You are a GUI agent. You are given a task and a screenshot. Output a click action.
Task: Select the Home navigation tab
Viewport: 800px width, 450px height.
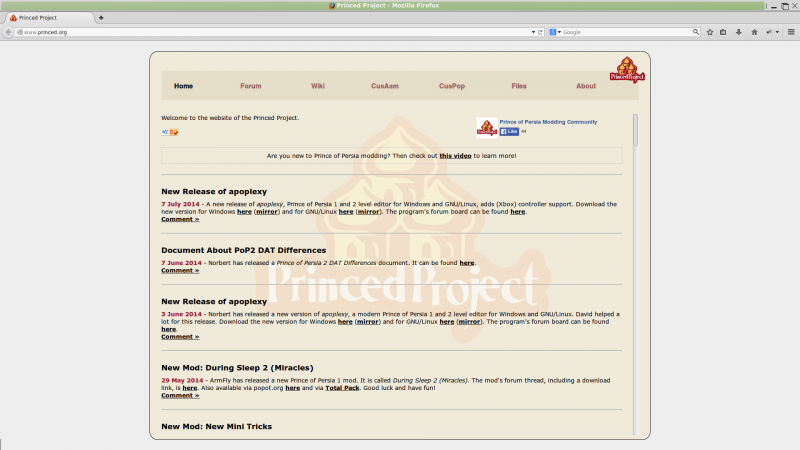183,86
